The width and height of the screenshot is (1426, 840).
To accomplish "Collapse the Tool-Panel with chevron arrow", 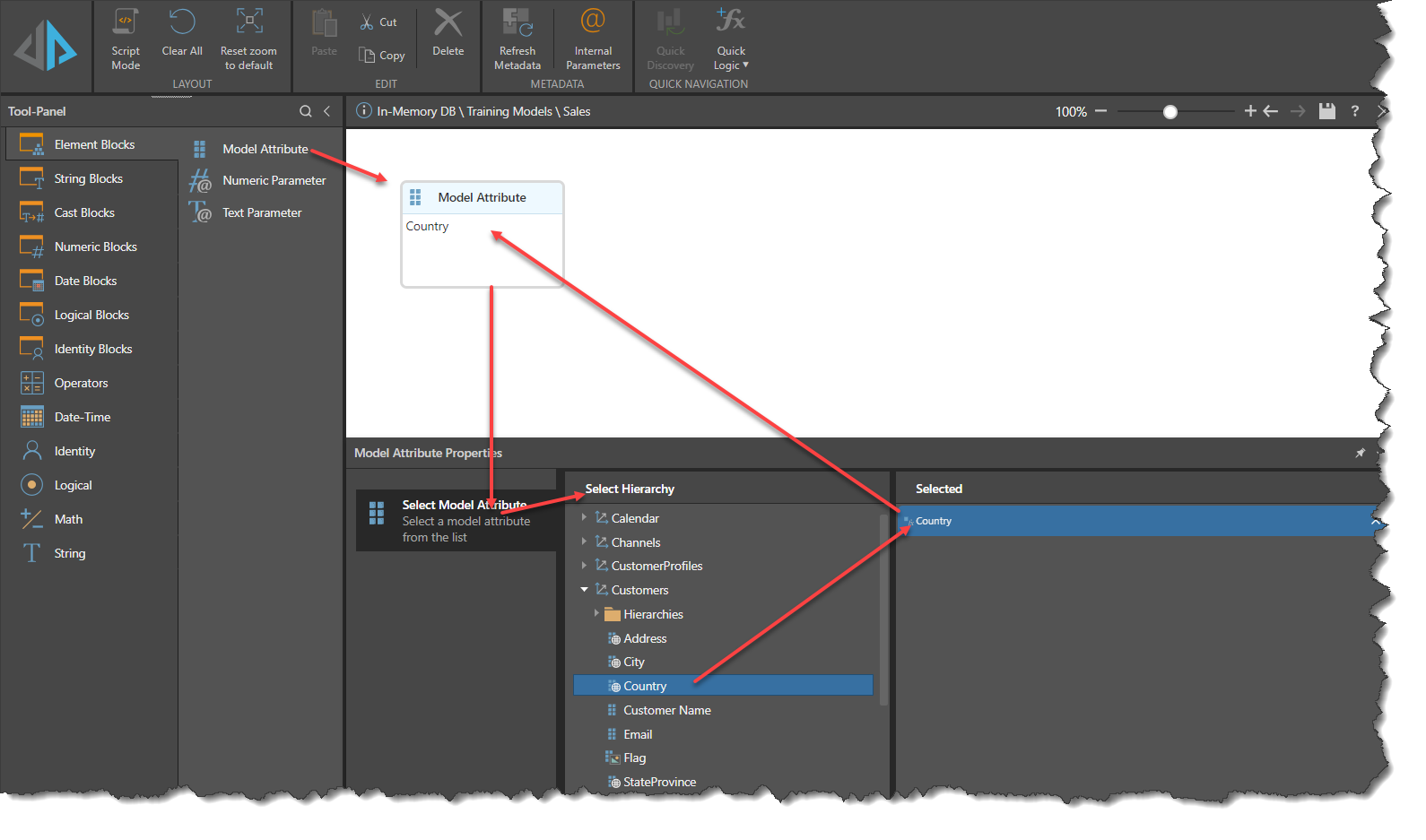I will 327,111.
